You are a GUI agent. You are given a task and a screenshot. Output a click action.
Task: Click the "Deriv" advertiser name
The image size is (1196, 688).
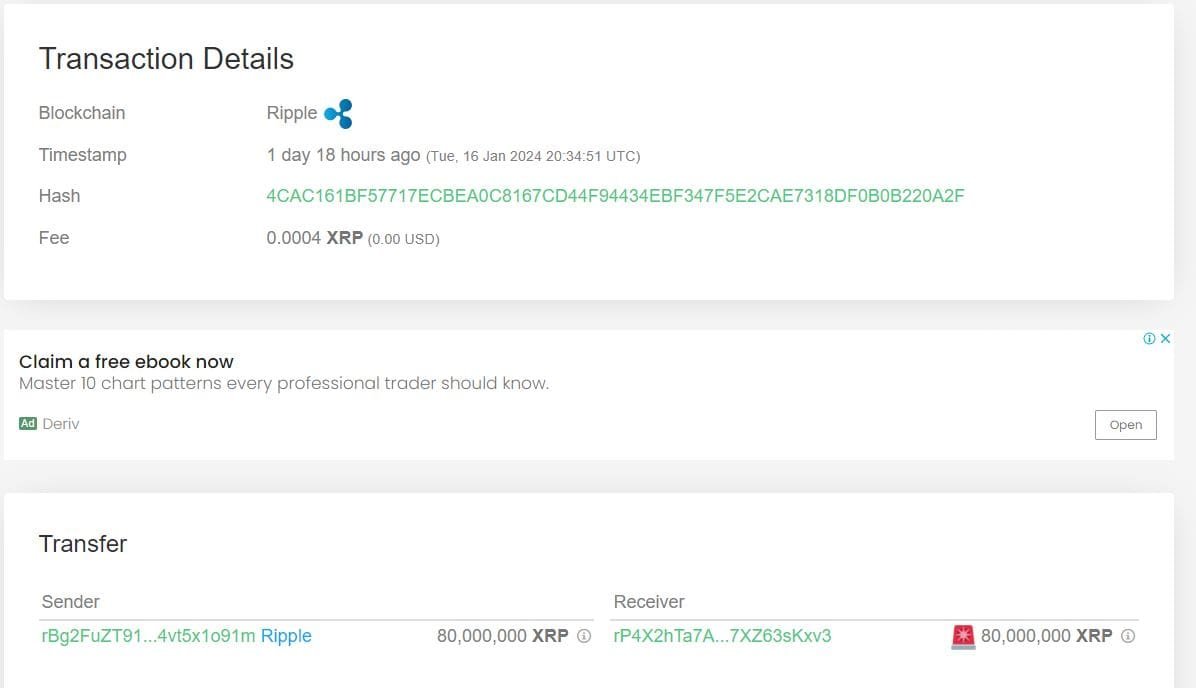(62, 423)
